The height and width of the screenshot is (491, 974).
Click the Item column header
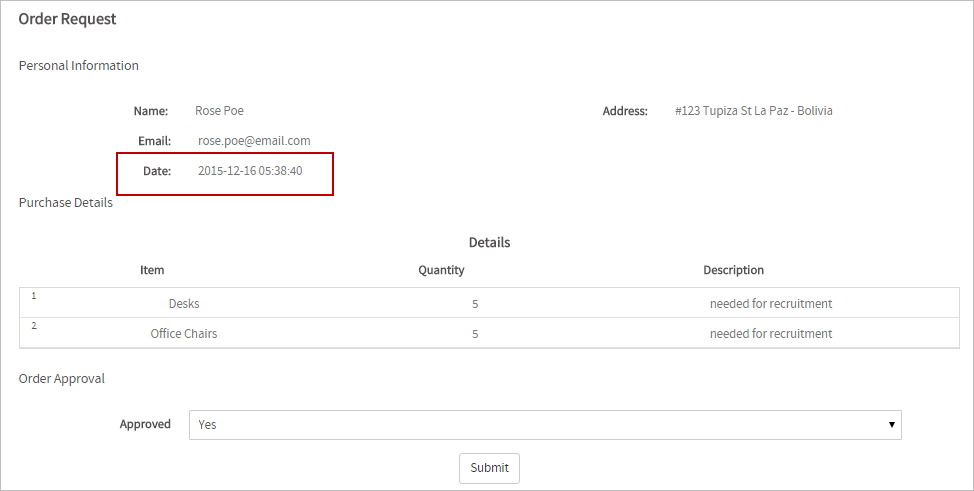(152, 270)
